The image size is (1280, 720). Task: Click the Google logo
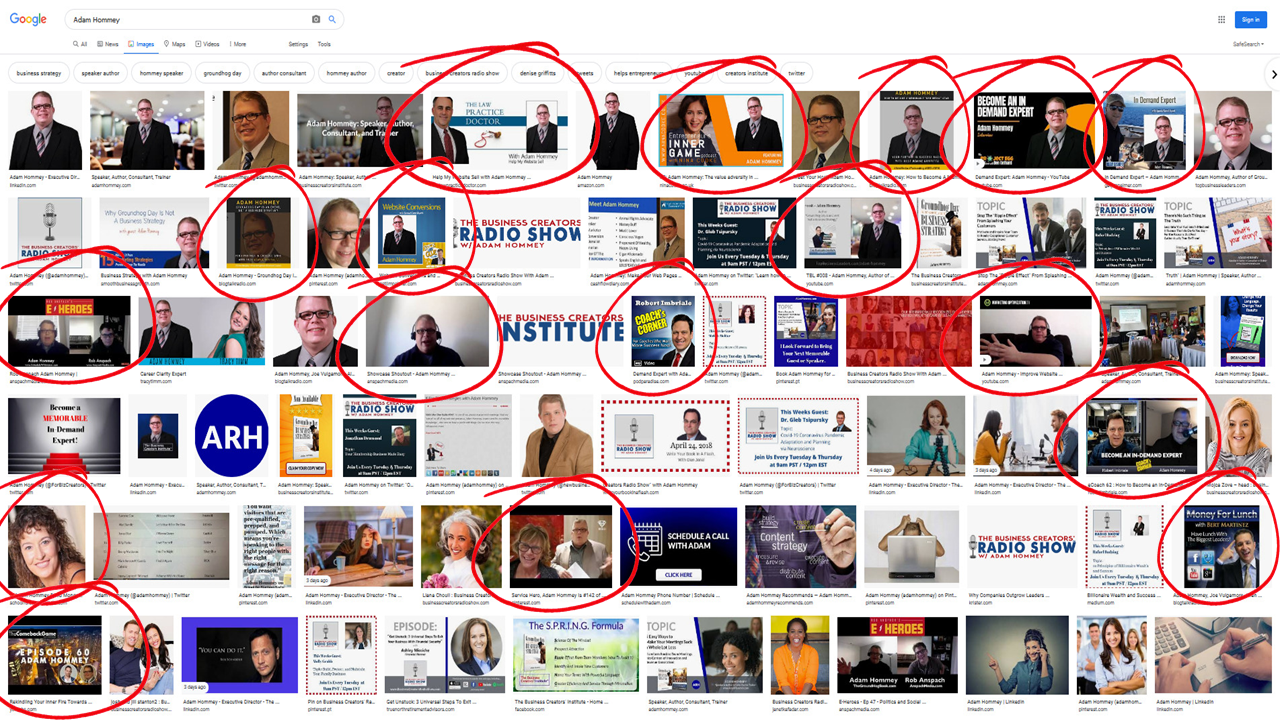click(x=28, y=19)
